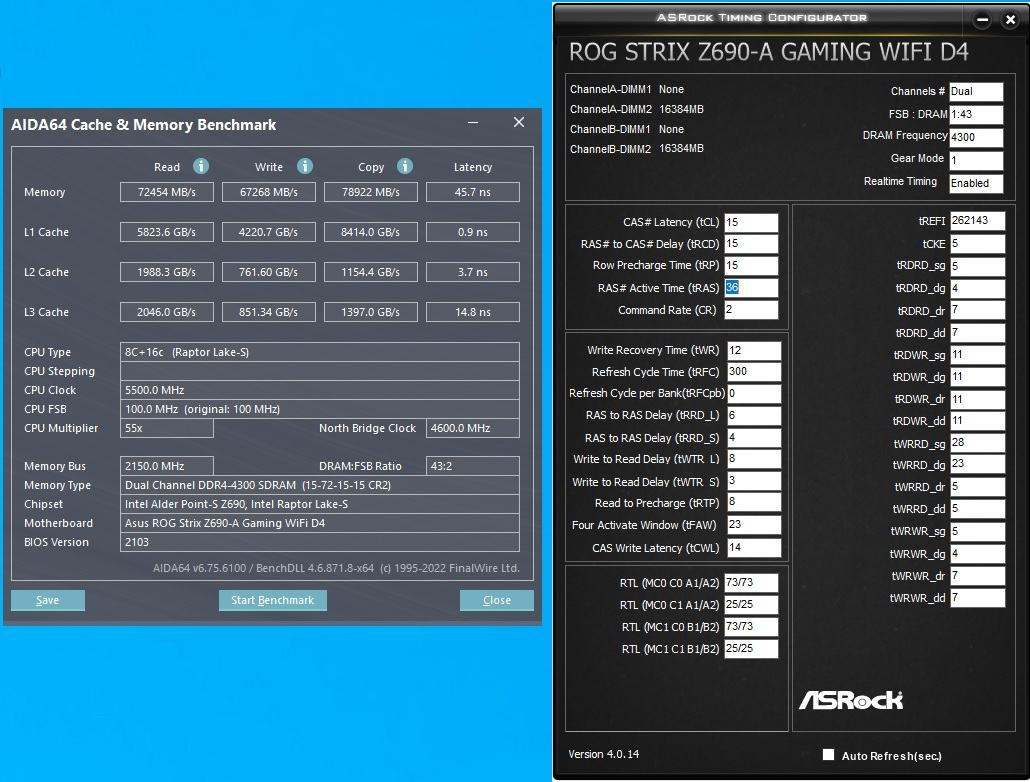
Task: Select the Read to Precharge (tRTP) field
Action: point(754,503)
